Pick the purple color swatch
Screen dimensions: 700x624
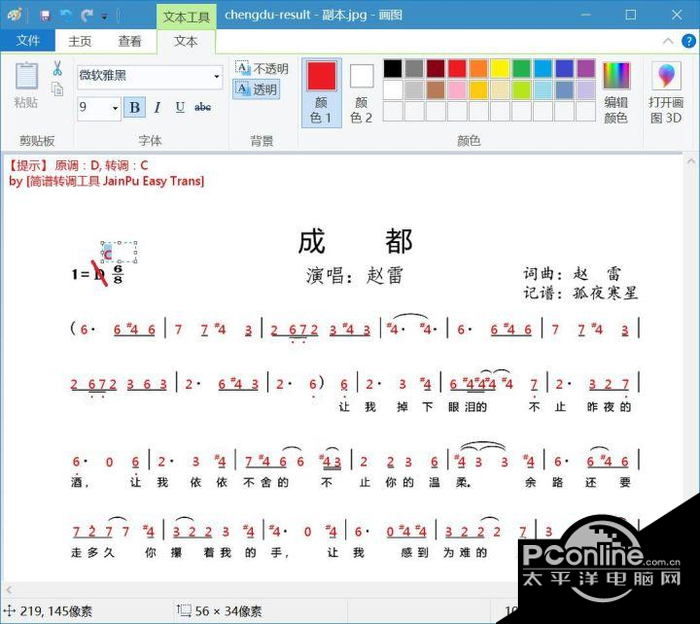pos(586,69)
